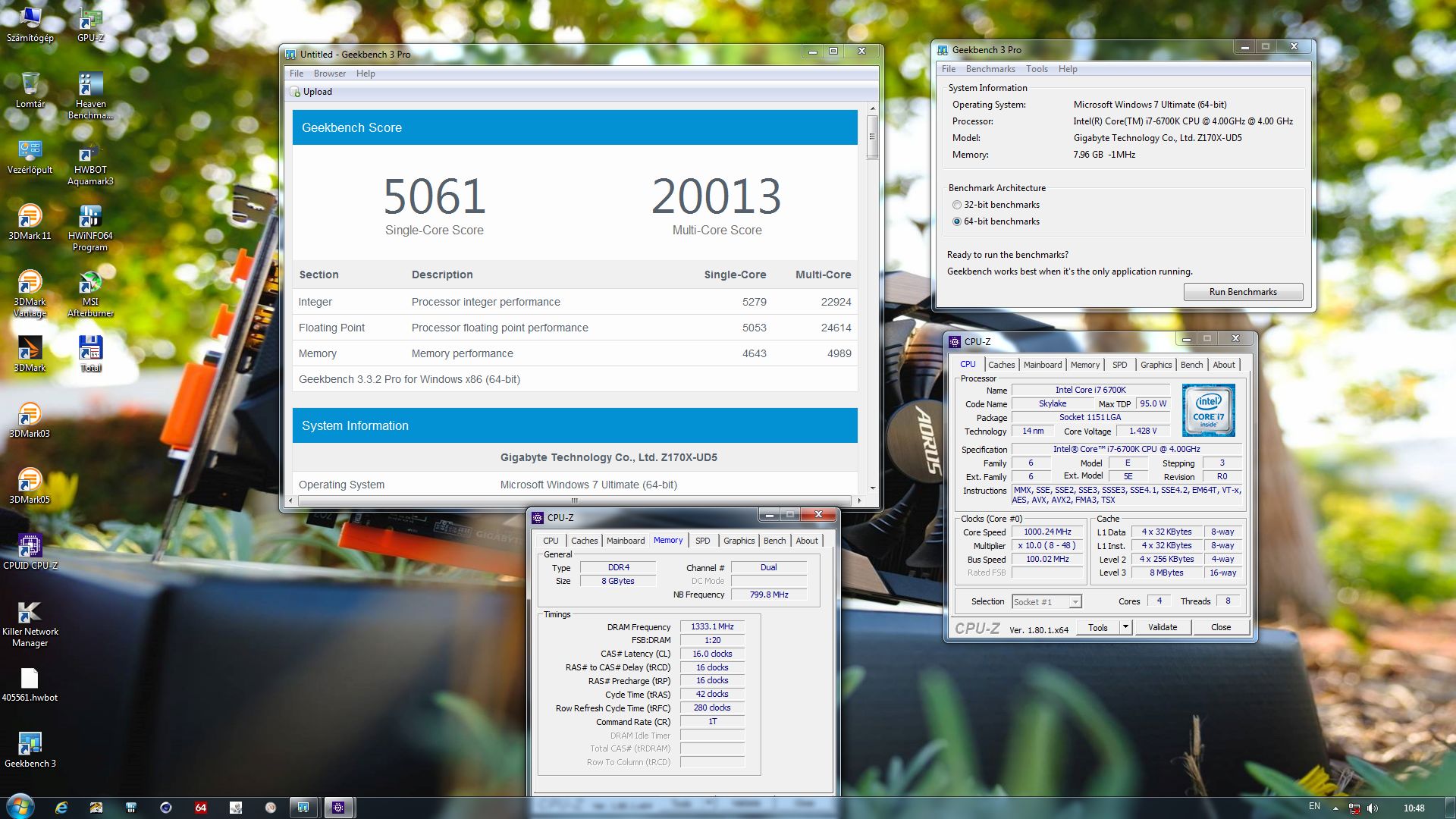This screenshot has height=819, width=1456.
Task: Launch the Heaven Benchmark desktop shortcut
Action: (90, 96)
